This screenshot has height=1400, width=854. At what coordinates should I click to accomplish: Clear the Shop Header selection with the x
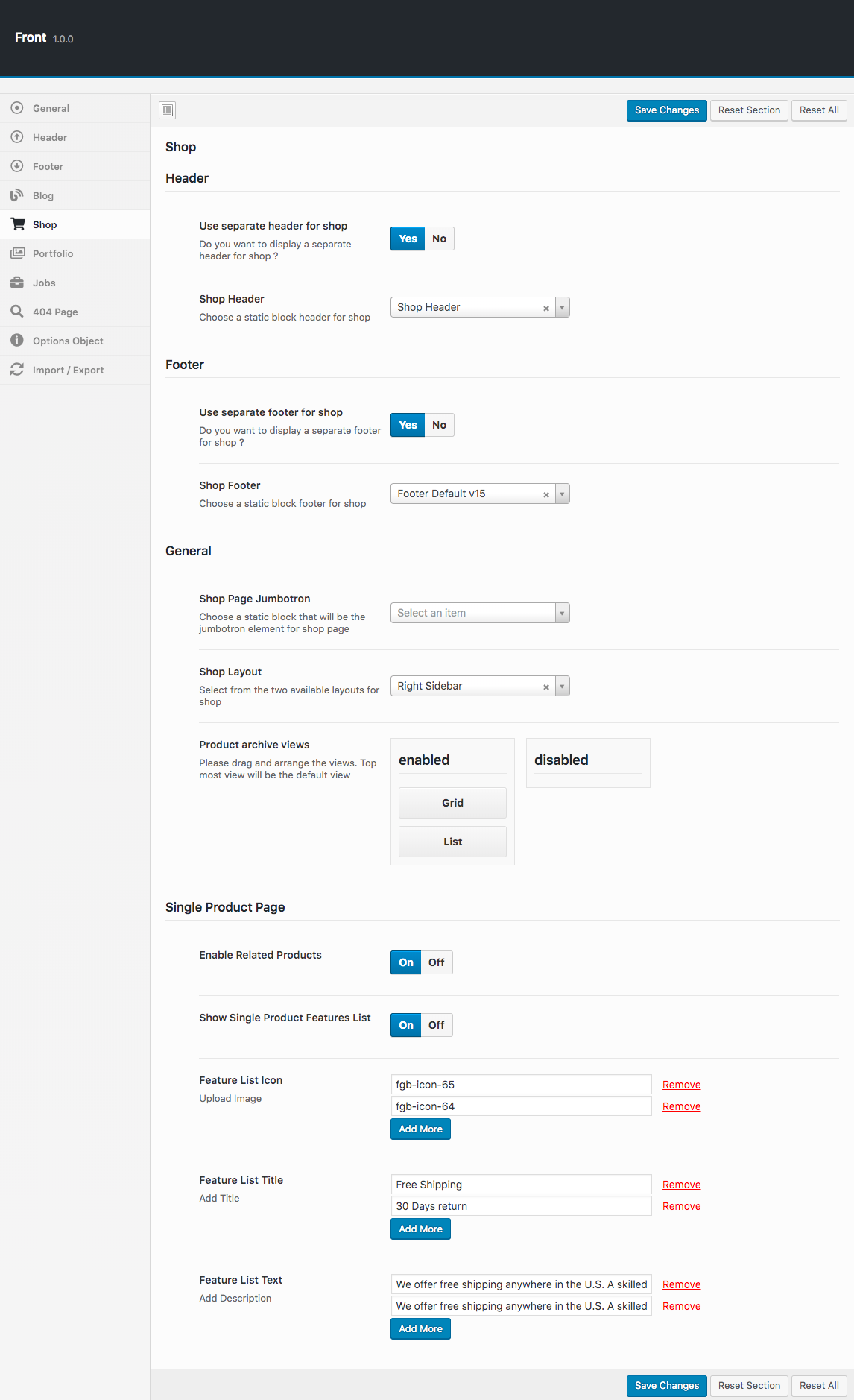coord(546,308)
